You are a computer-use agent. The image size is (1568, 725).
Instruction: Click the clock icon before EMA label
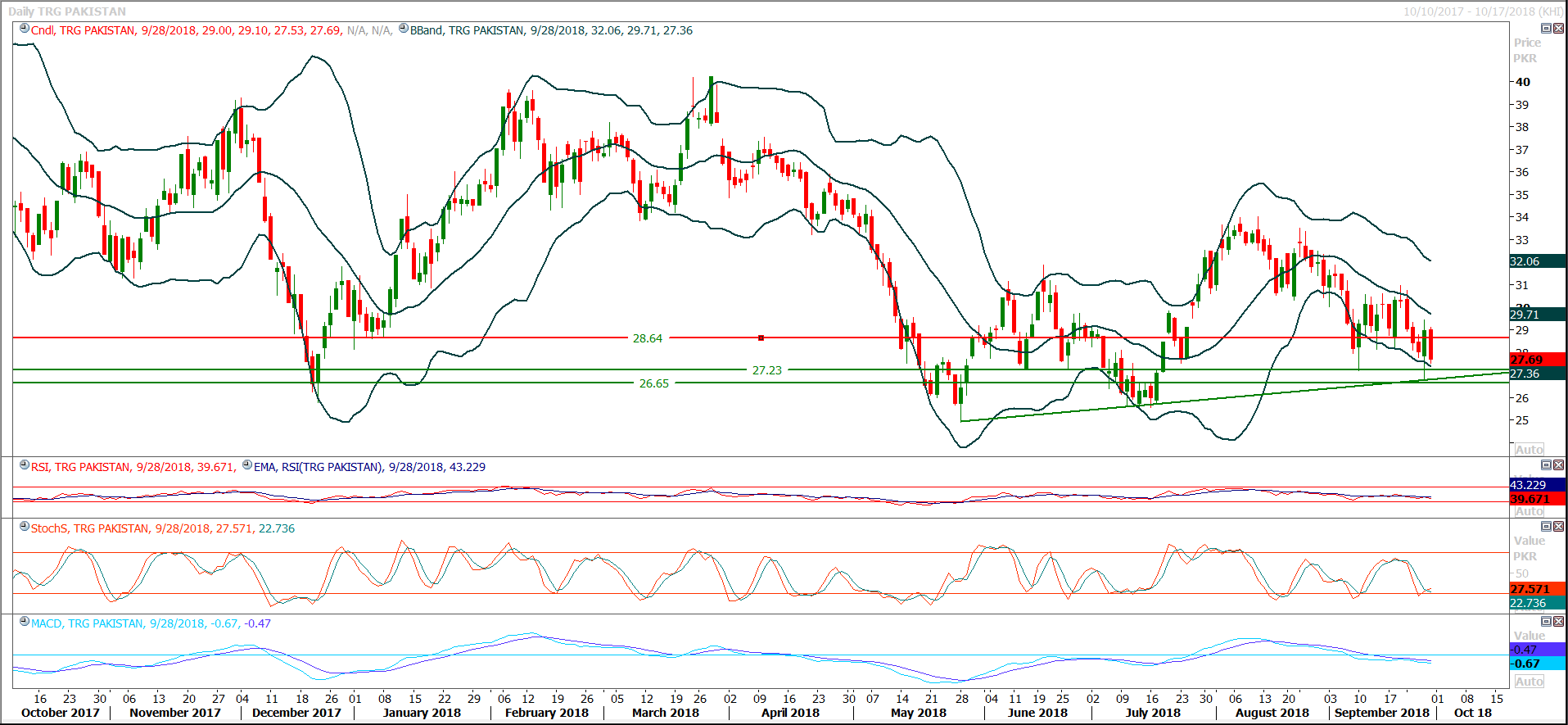pyautogui.click(x=247, y=465)
